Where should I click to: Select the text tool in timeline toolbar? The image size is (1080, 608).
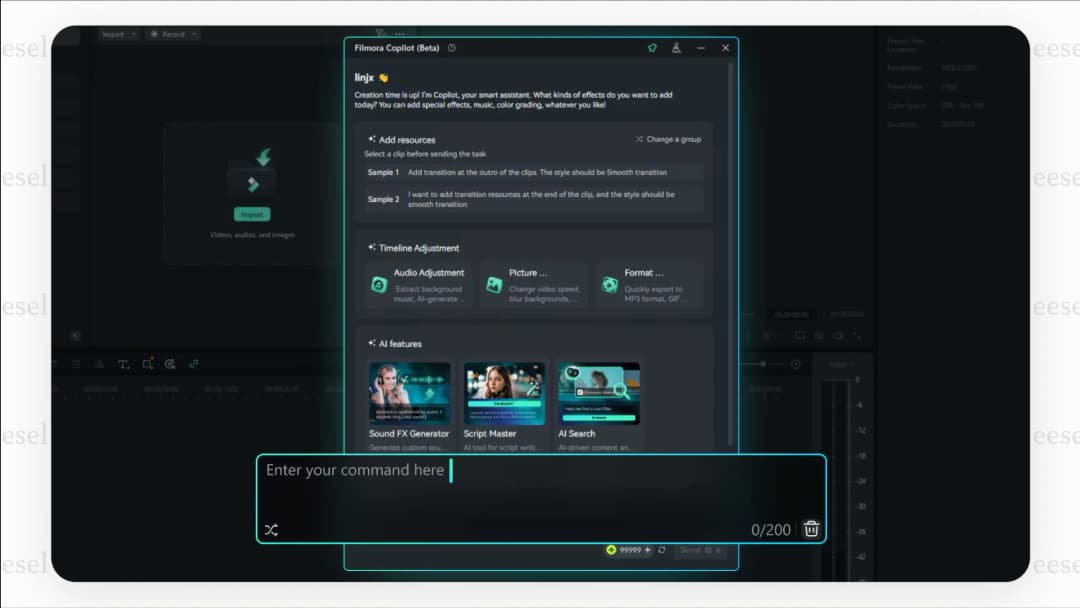[x=123, y=364]
